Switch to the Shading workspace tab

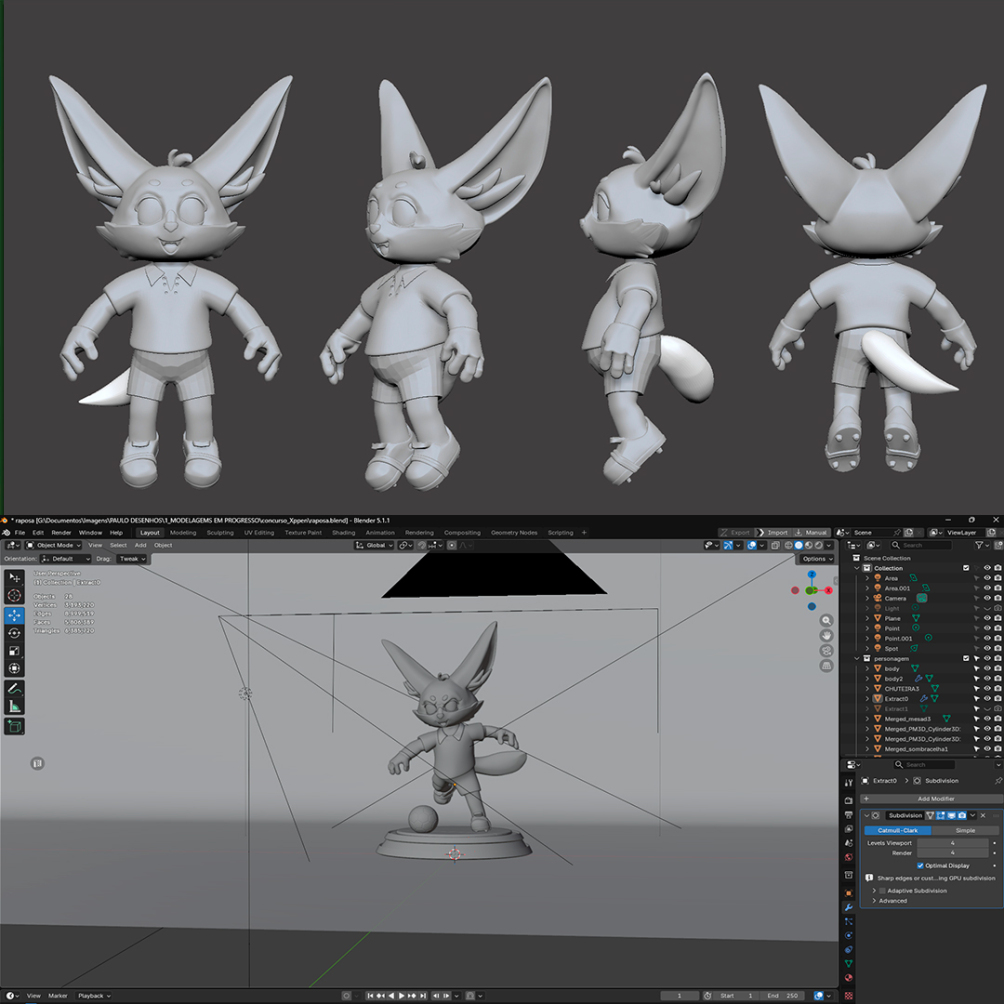343,532
